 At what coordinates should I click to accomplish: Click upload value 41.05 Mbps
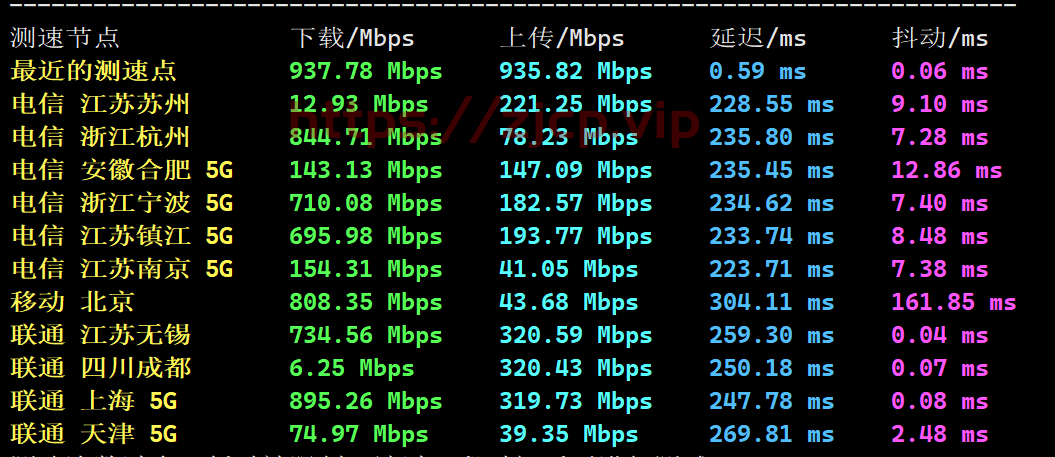click(569, 269)
